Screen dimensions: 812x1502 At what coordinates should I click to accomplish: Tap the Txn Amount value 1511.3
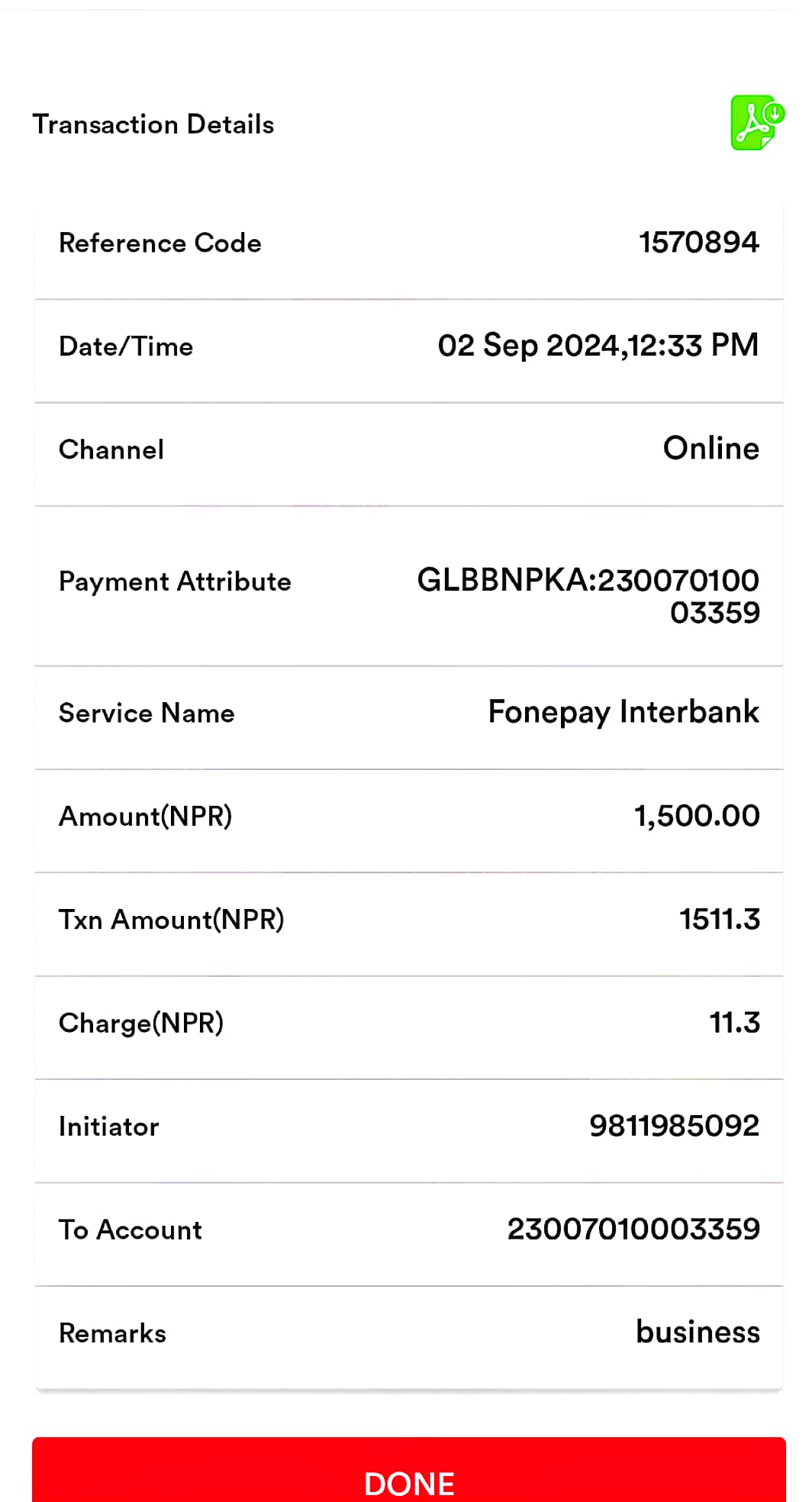[x=720, y=919]
